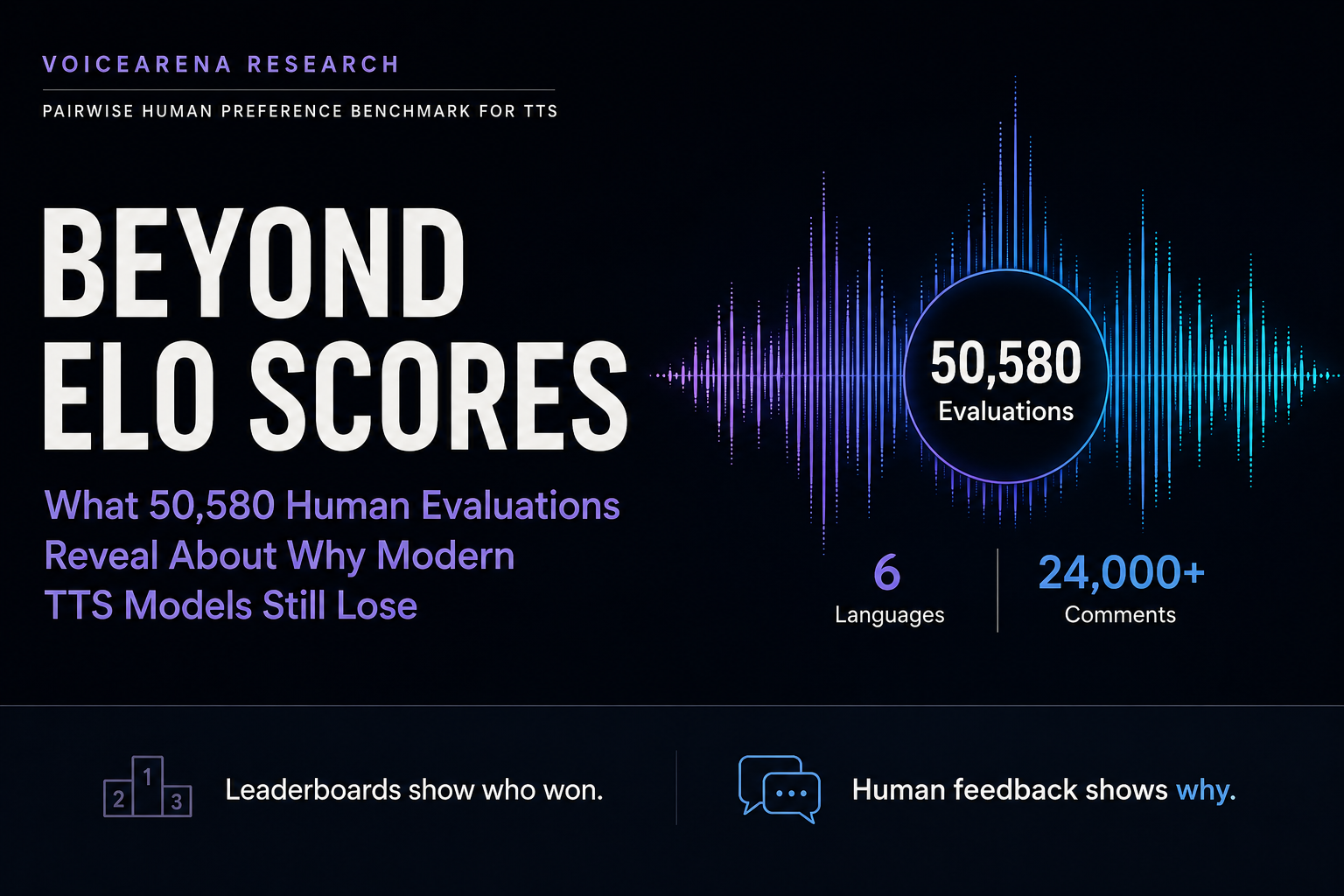Screen dimensions: 1344x896
Task: Click the ELO SCORES headline line
Action: 335,395
